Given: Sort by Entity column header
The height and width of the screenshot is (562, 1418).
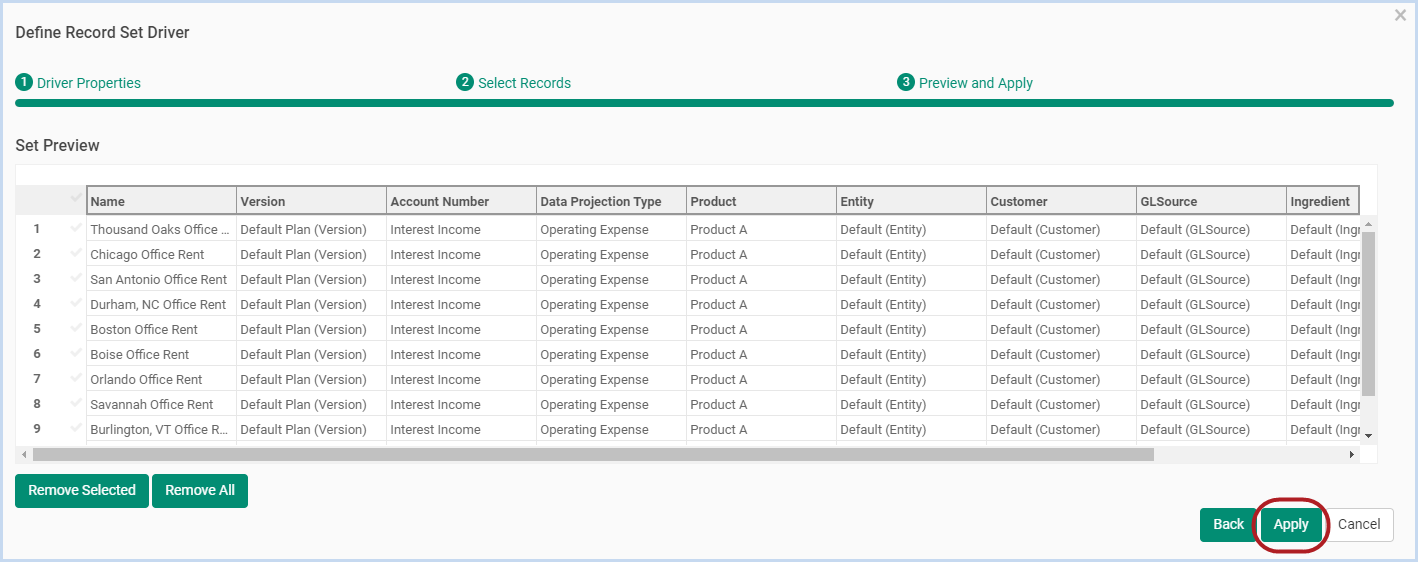Looking at the screenshot, I should (x=911, y=201).
